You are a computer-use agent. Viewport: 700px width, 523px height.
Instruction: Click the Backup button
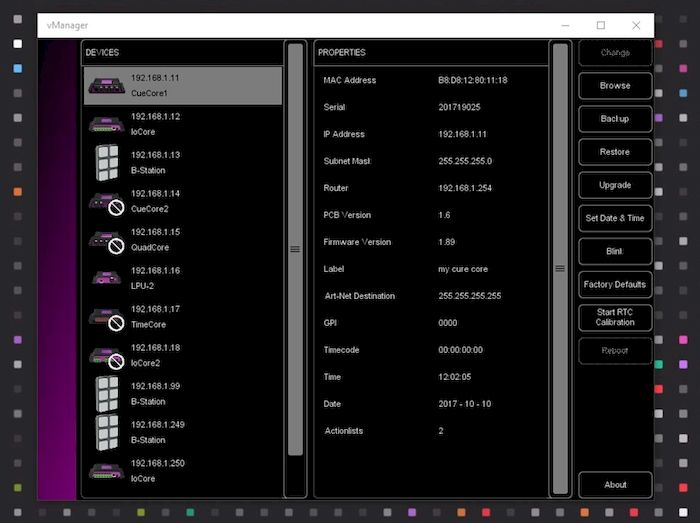[615, 119]
